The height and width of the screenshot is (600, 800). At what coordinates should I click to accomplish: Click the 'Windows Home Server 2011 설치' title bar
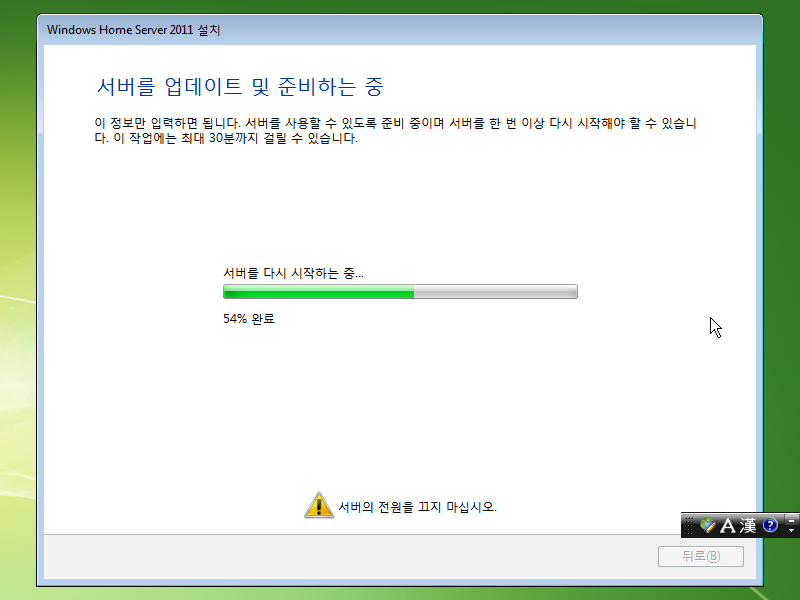[x=400, y=30]
